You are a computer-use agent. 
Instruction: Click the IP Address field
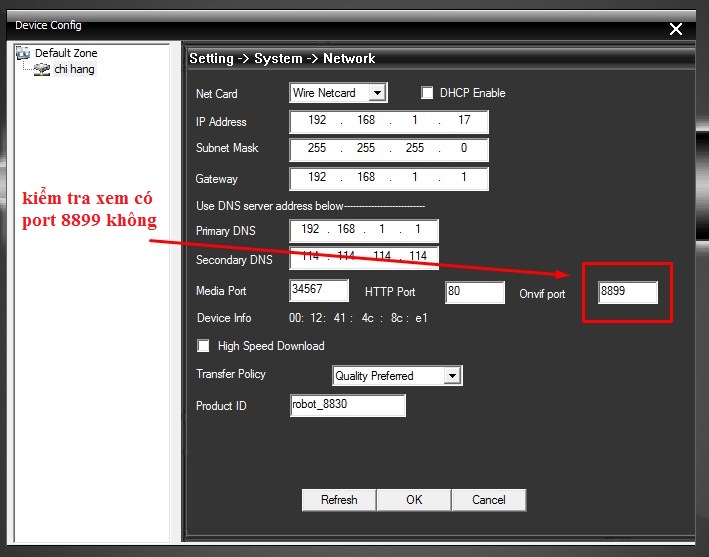point(389,122)
